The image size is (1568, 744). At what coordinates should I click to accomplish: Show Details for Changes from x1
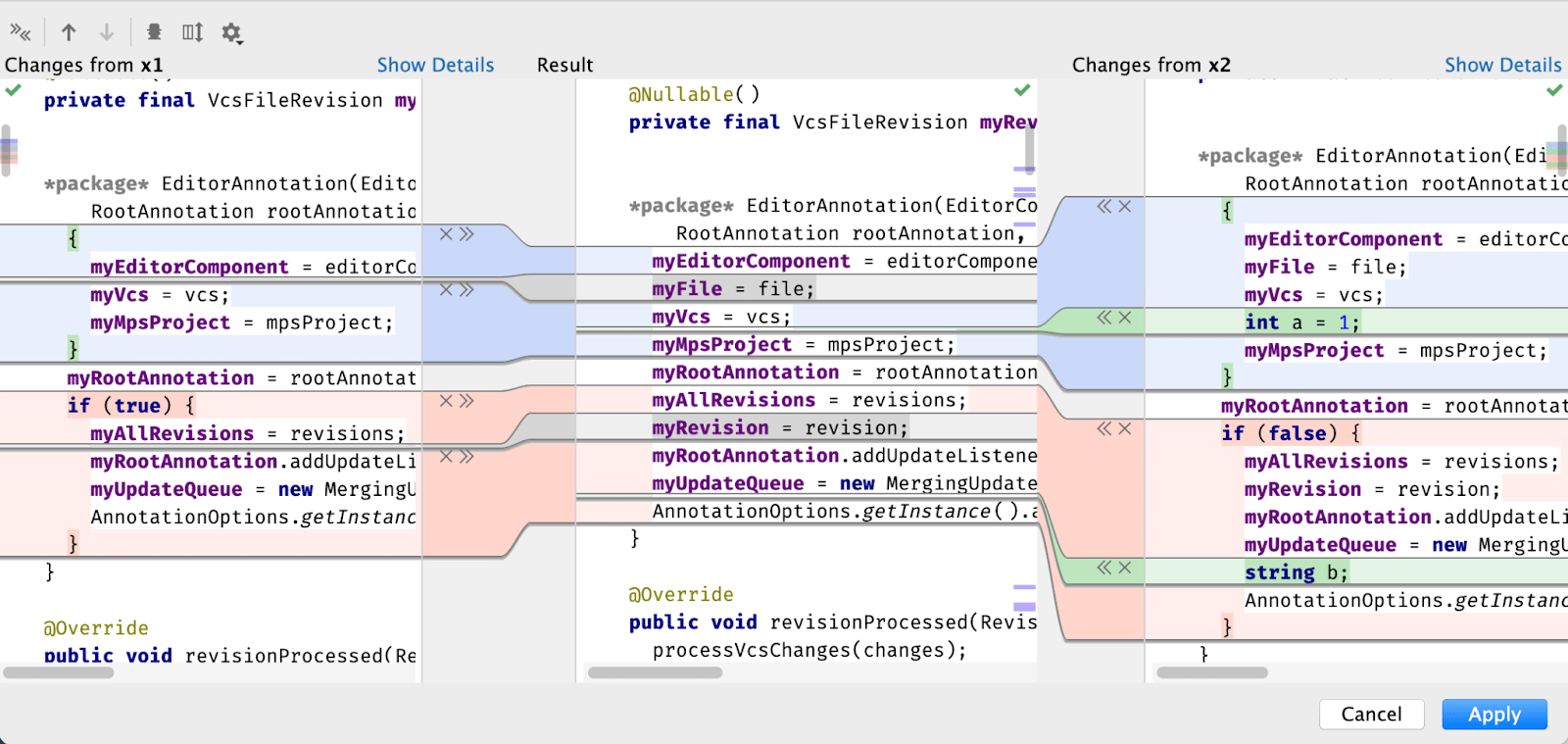pos(435,65)
